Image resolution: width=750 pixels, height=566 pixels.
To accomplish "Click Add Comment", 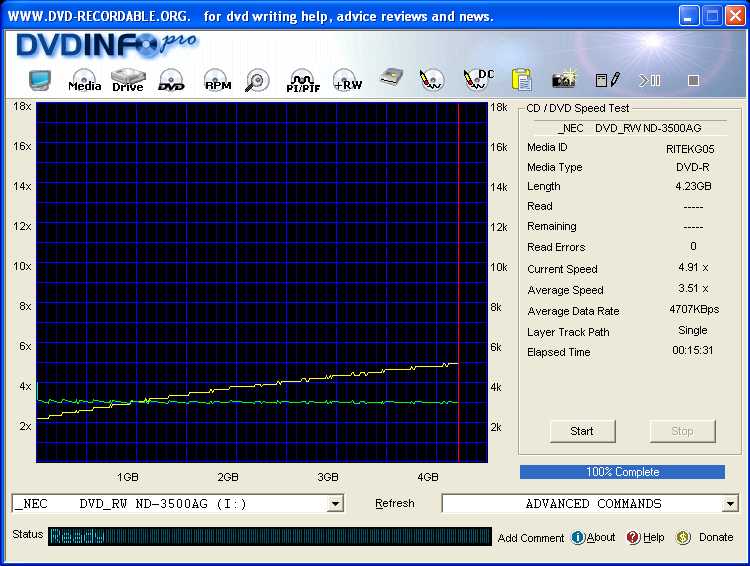I will pyautogui.click(x=531, y=538).
